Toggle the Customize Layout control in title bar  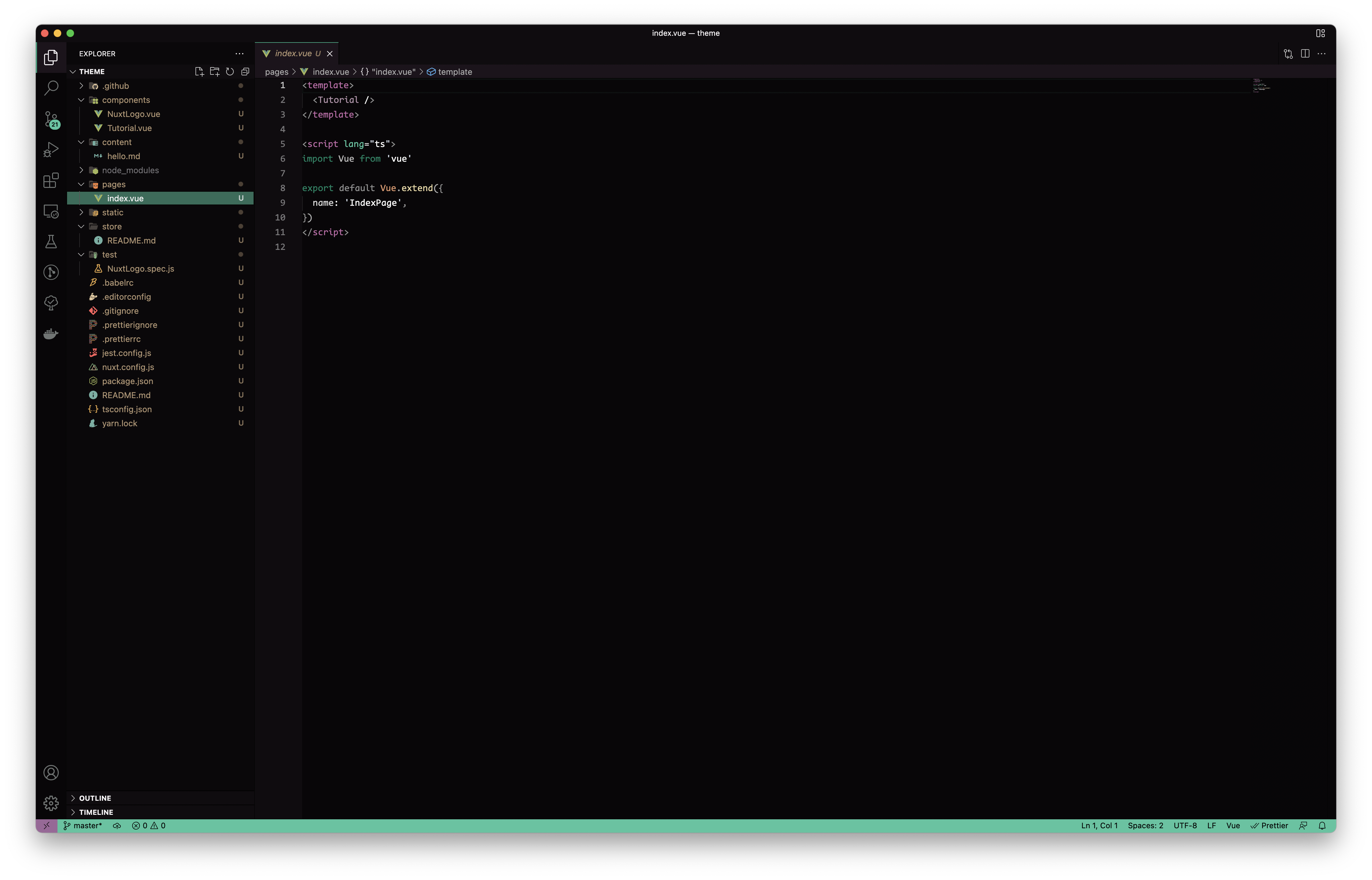[x=1320, y=33]
